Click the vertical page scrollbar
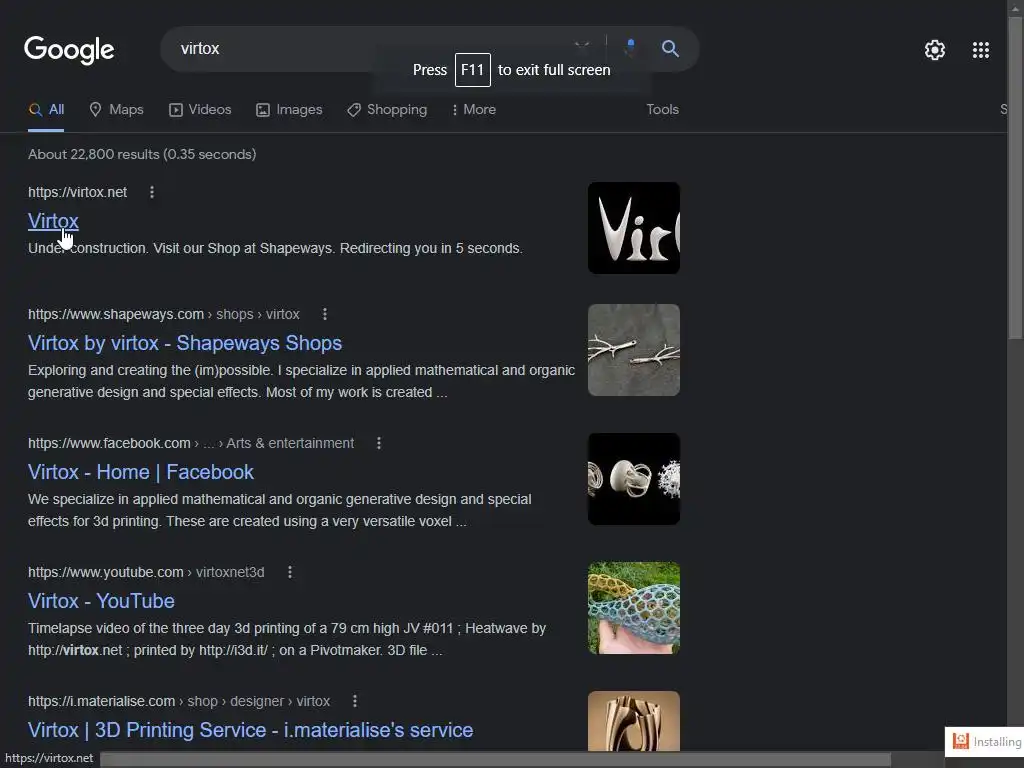Screen dimensions: 1024x768 click(1016, 176)
